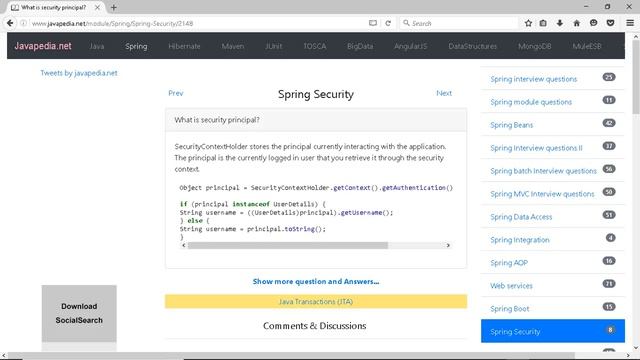Bookmark this page with the star icon
The image size is (640, 360).
[528, 23]
